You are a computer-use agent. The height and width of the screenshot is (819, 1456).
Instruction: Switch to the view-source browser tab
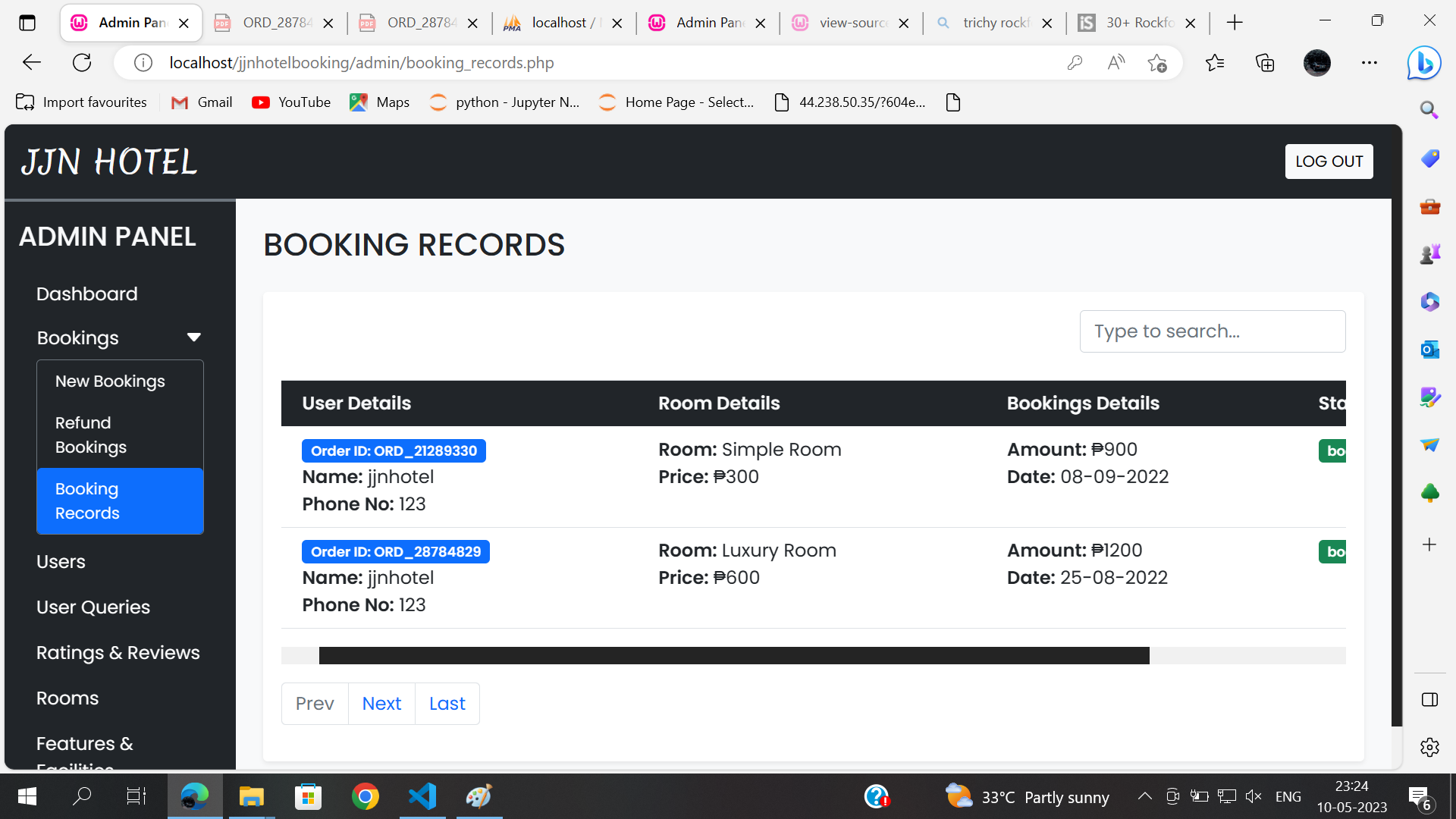click(x=849, y=22)
